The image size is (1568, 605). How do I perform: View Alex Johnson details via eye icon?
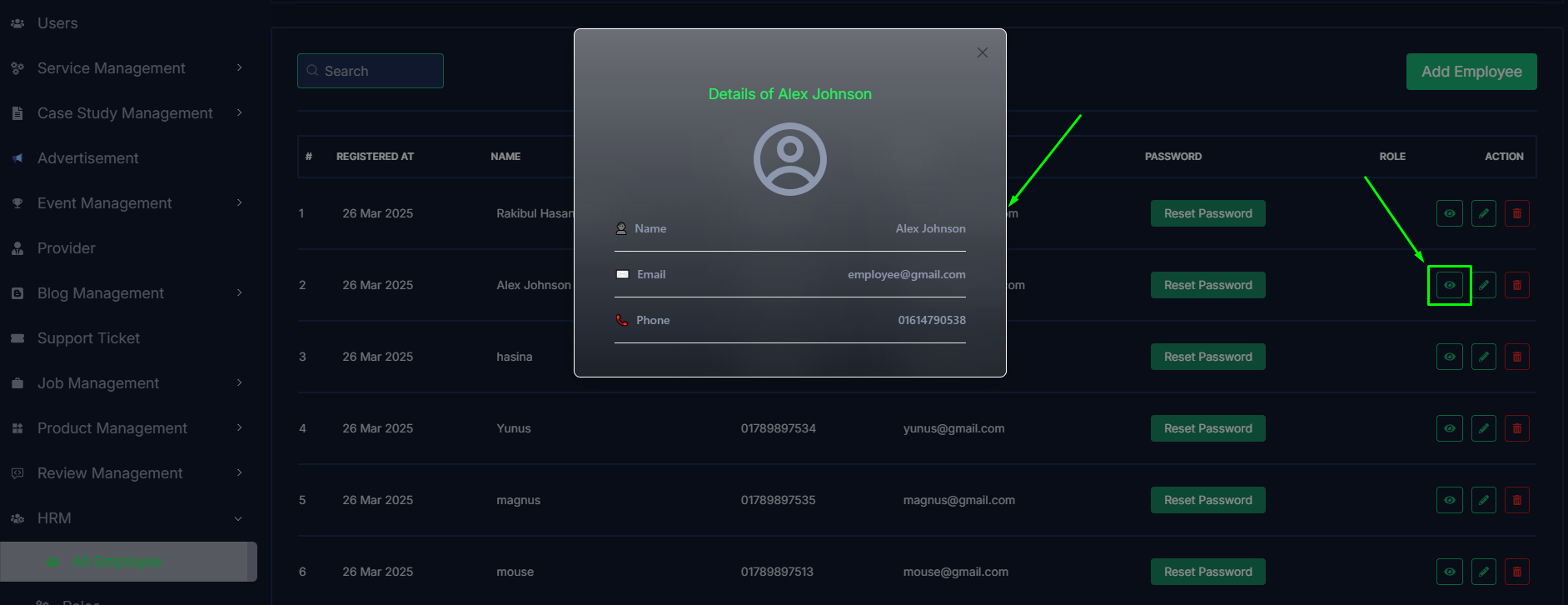tap(1449, 285)
